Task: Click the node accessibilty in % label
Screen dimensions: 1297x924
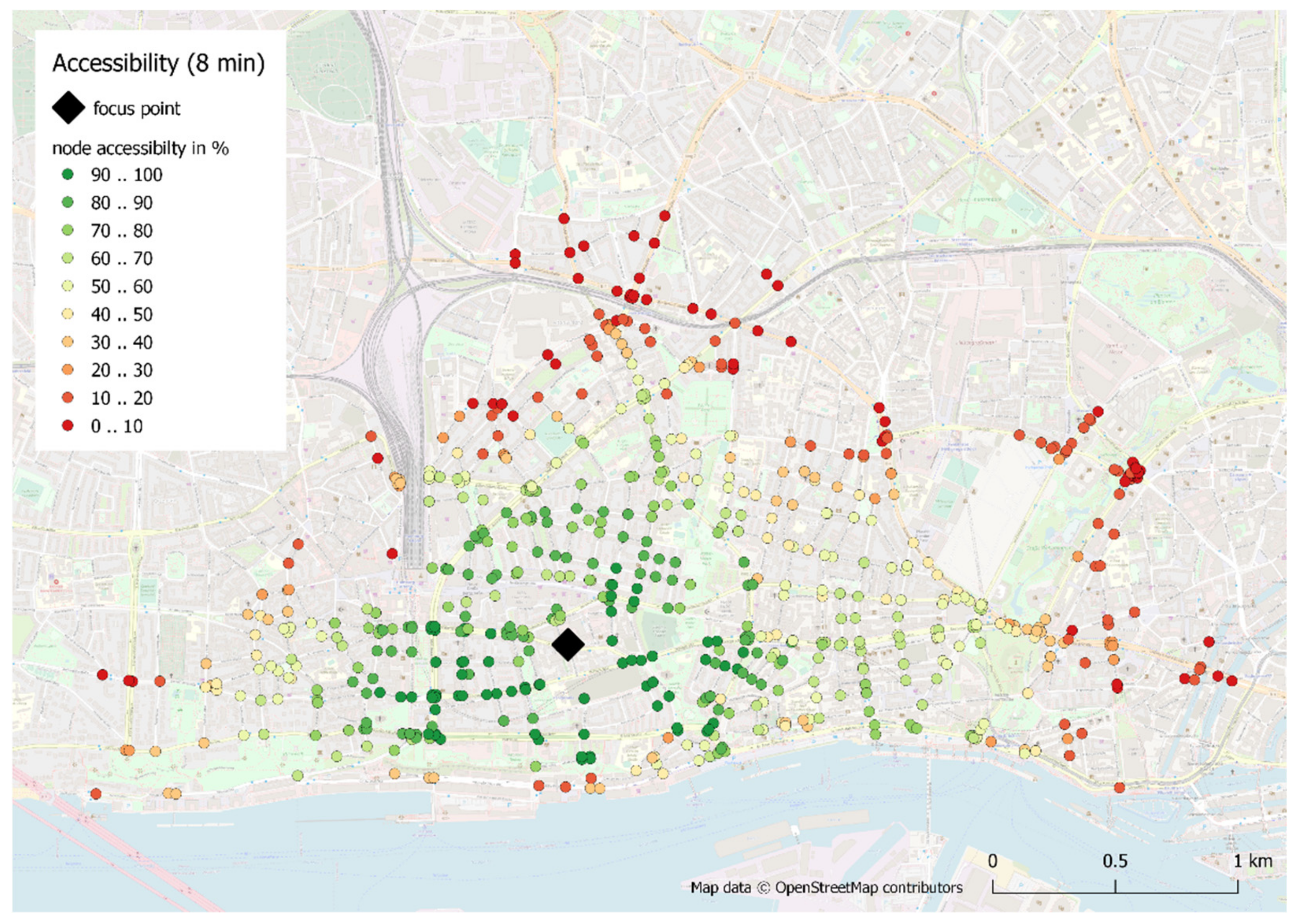Action: click(140, 149)
